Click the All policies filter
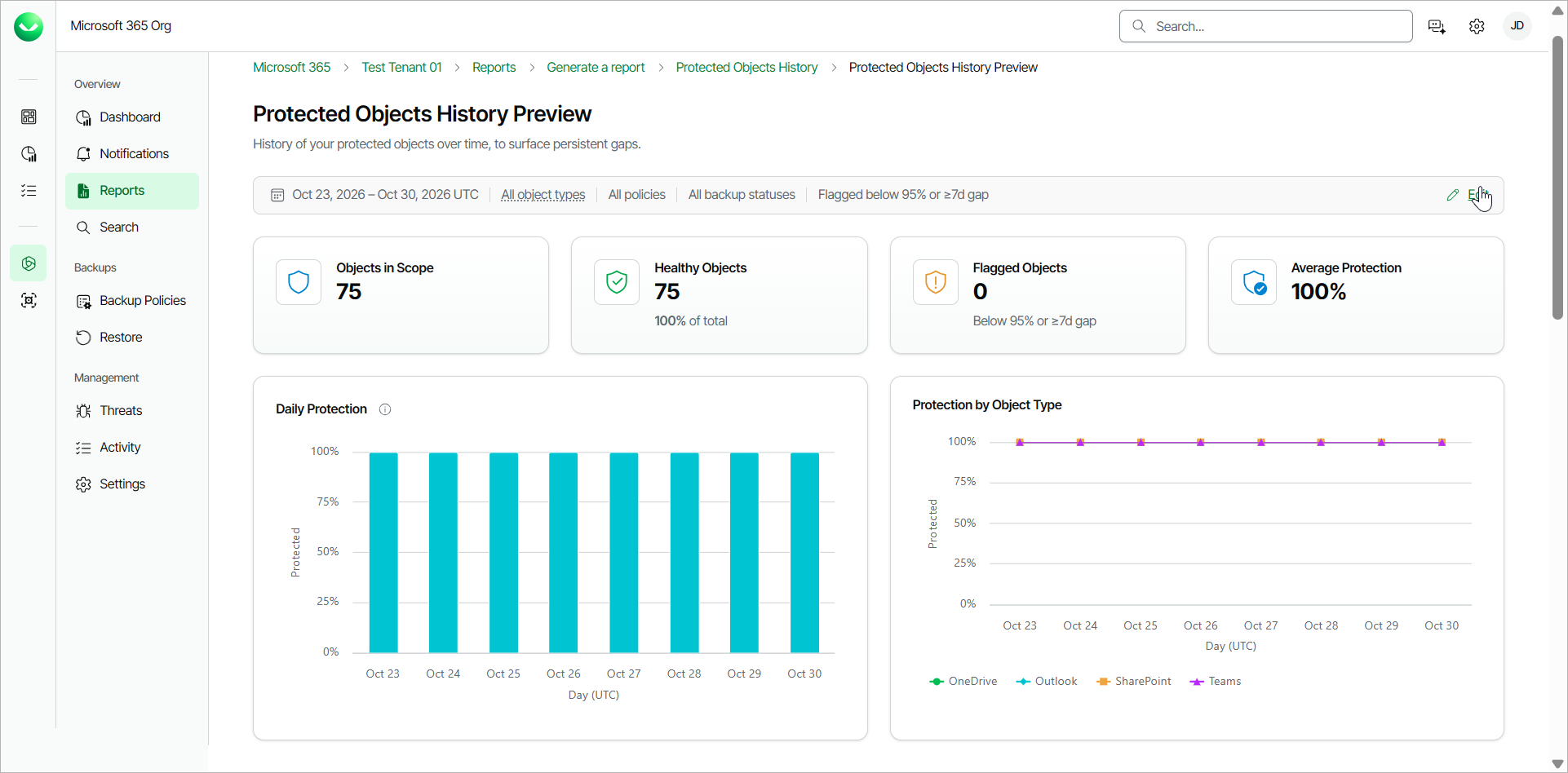Image resolution: width=1568 pixels, height=773 pixels. point(636,195)
